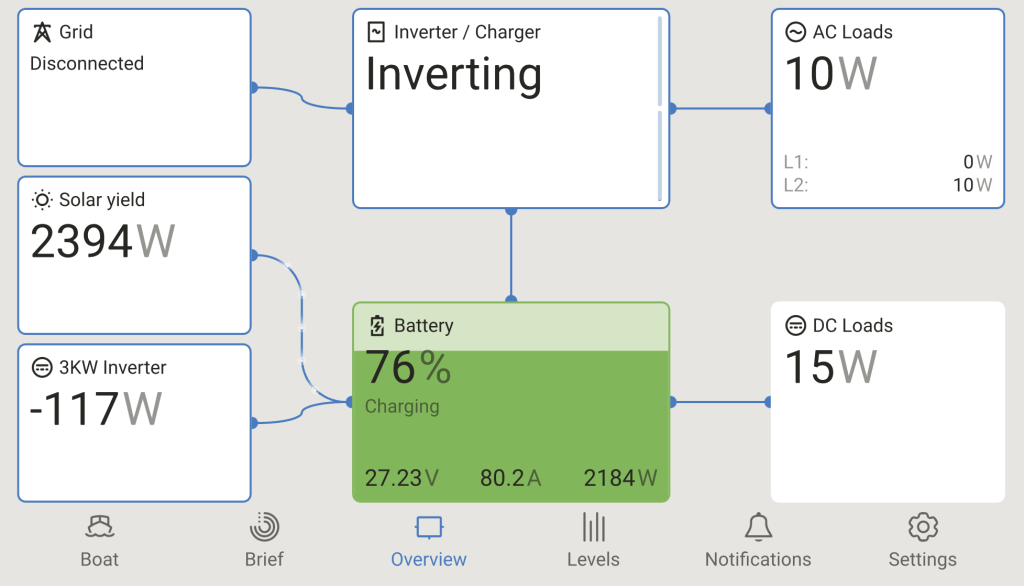Click the Grid pylon icon

click(x=42, y=32)
